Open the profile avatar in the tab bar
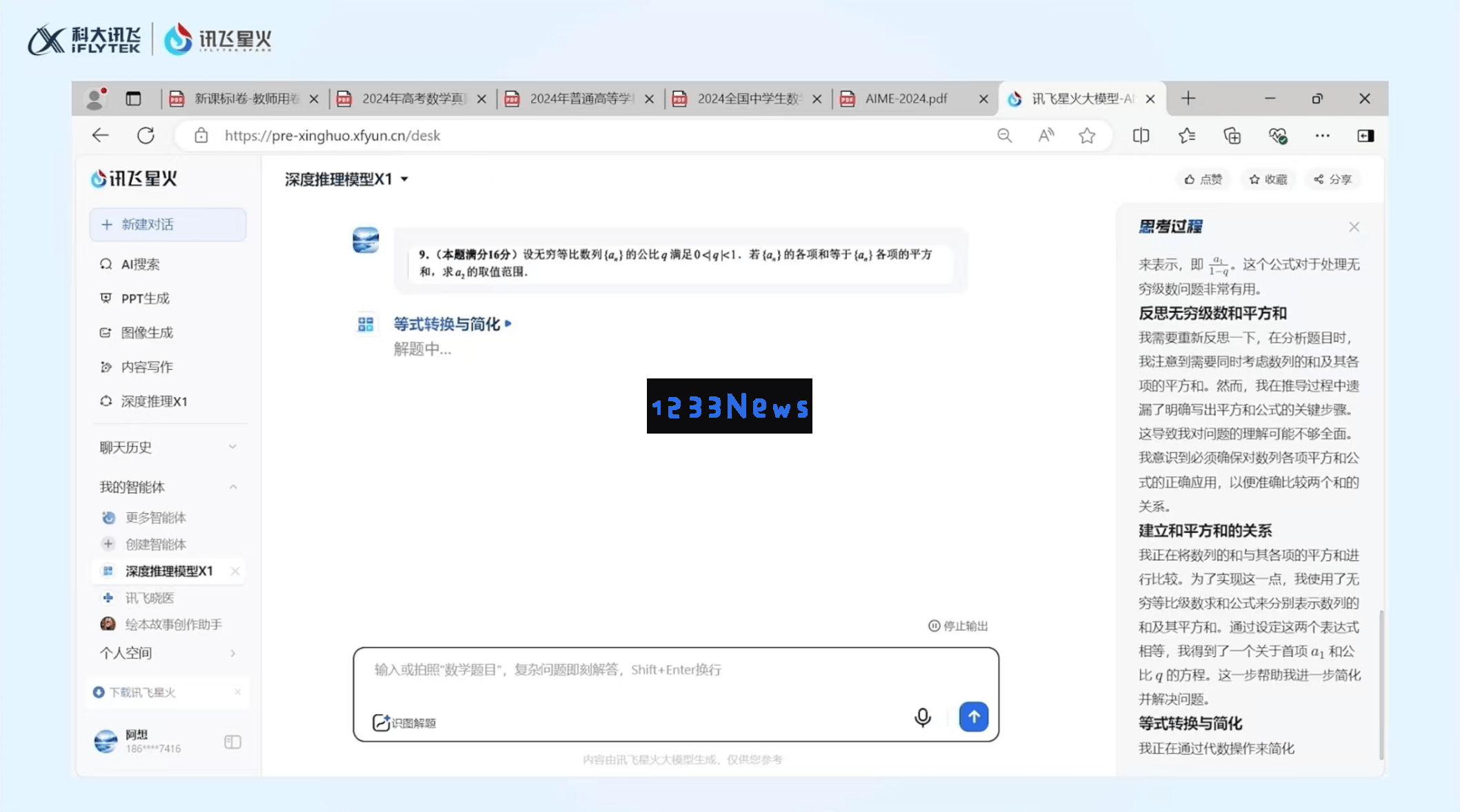 pos(95,99)
